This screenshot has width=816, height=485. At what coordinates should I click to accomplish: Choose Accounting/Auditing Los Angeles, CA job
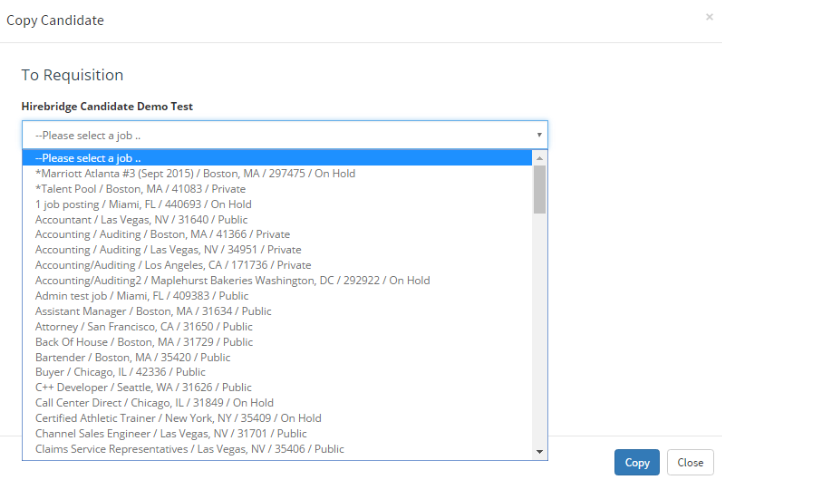[x=173, y=265]
